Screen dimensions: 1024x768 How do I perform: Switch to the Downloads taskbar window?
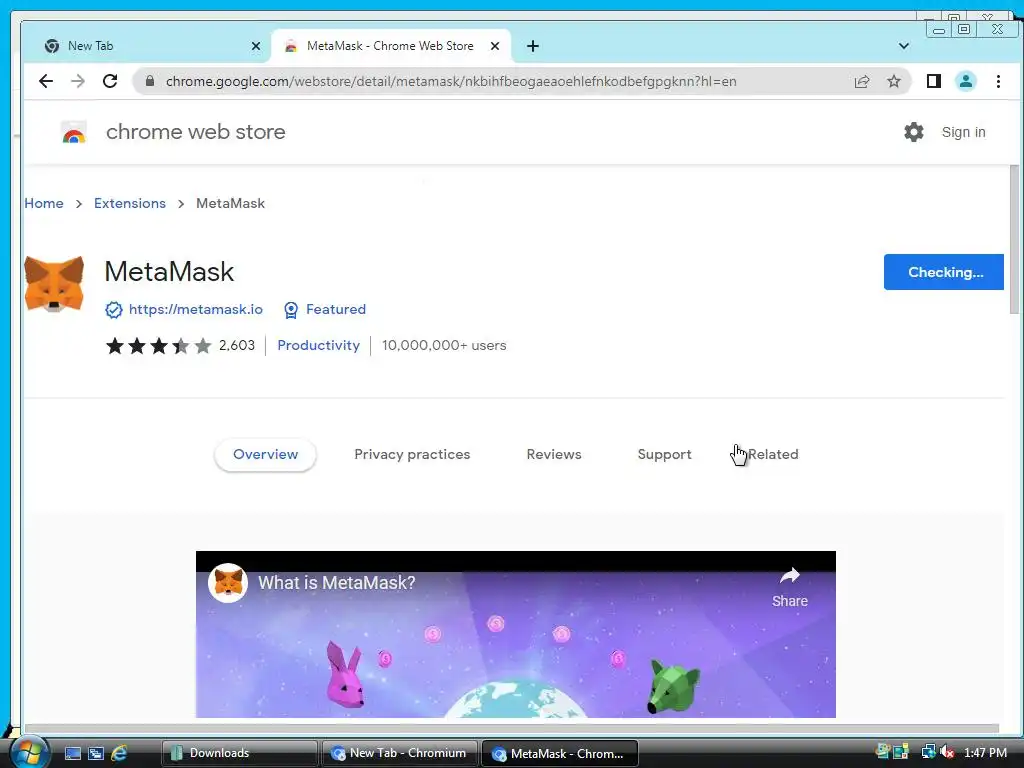click(x=239, y=753)
